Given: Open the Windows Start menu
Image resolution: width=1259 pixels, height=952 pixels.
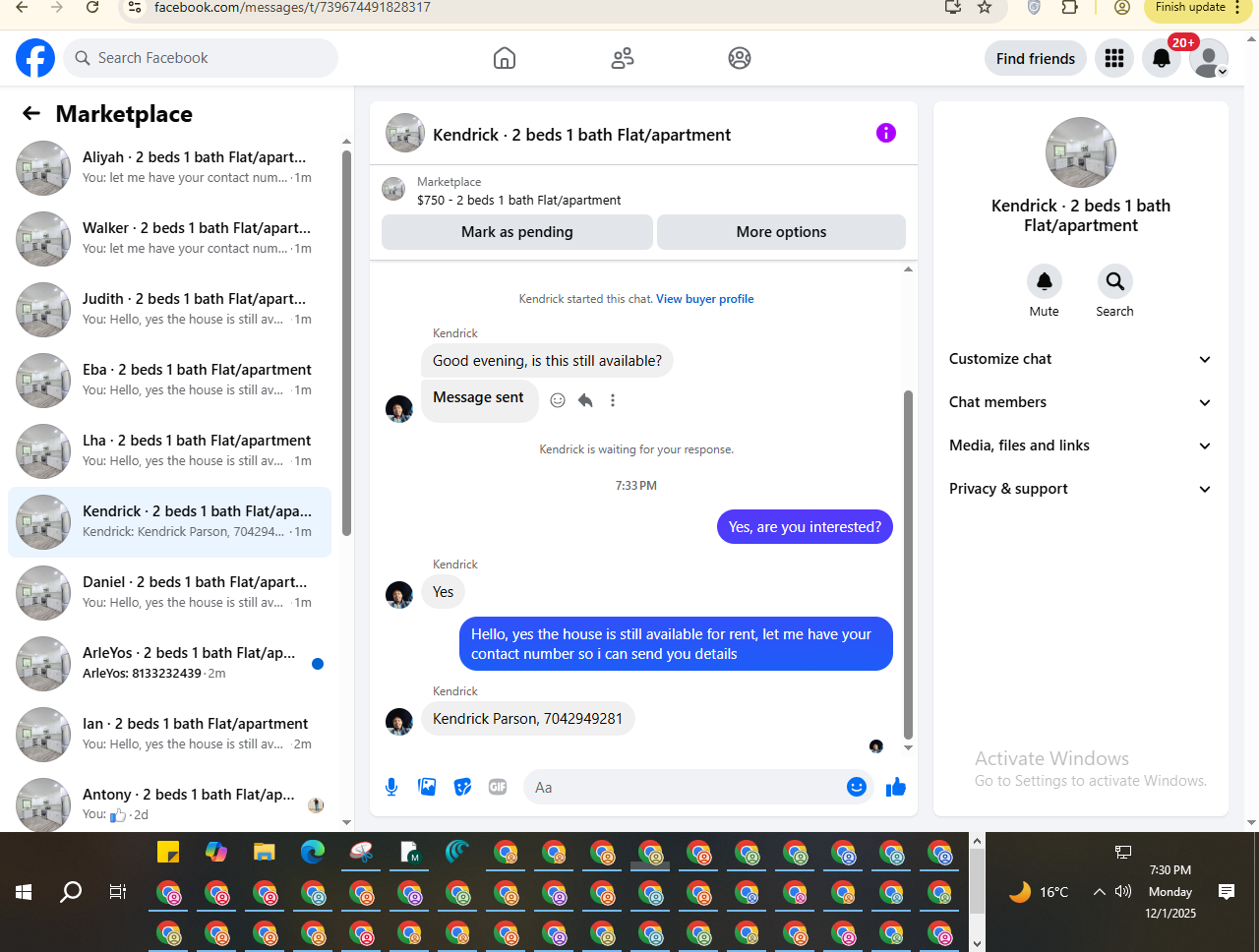Looking at the screenshot, I should pos(24,892).
